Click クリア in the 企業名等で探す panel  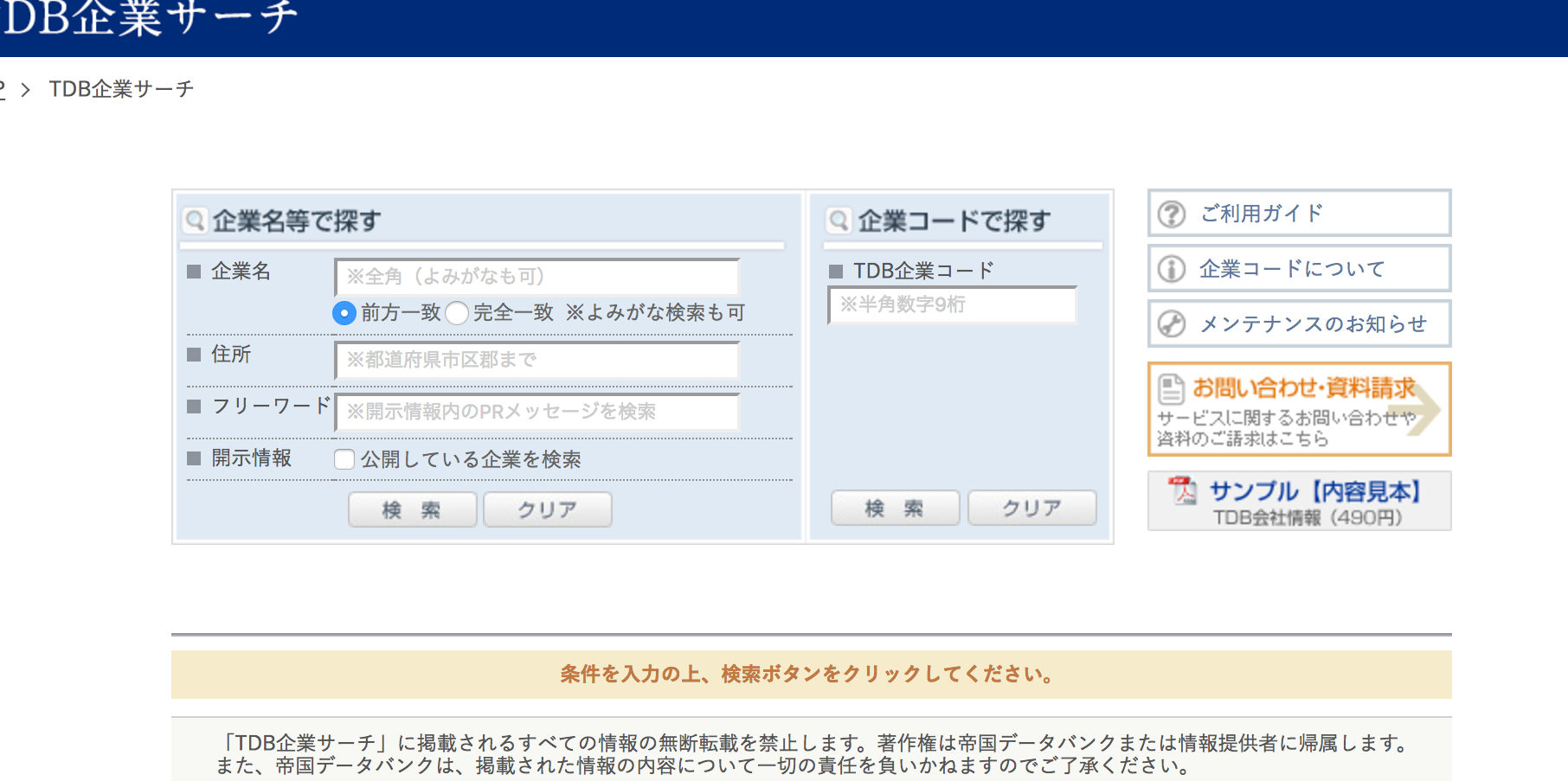(x=547, y=509)
